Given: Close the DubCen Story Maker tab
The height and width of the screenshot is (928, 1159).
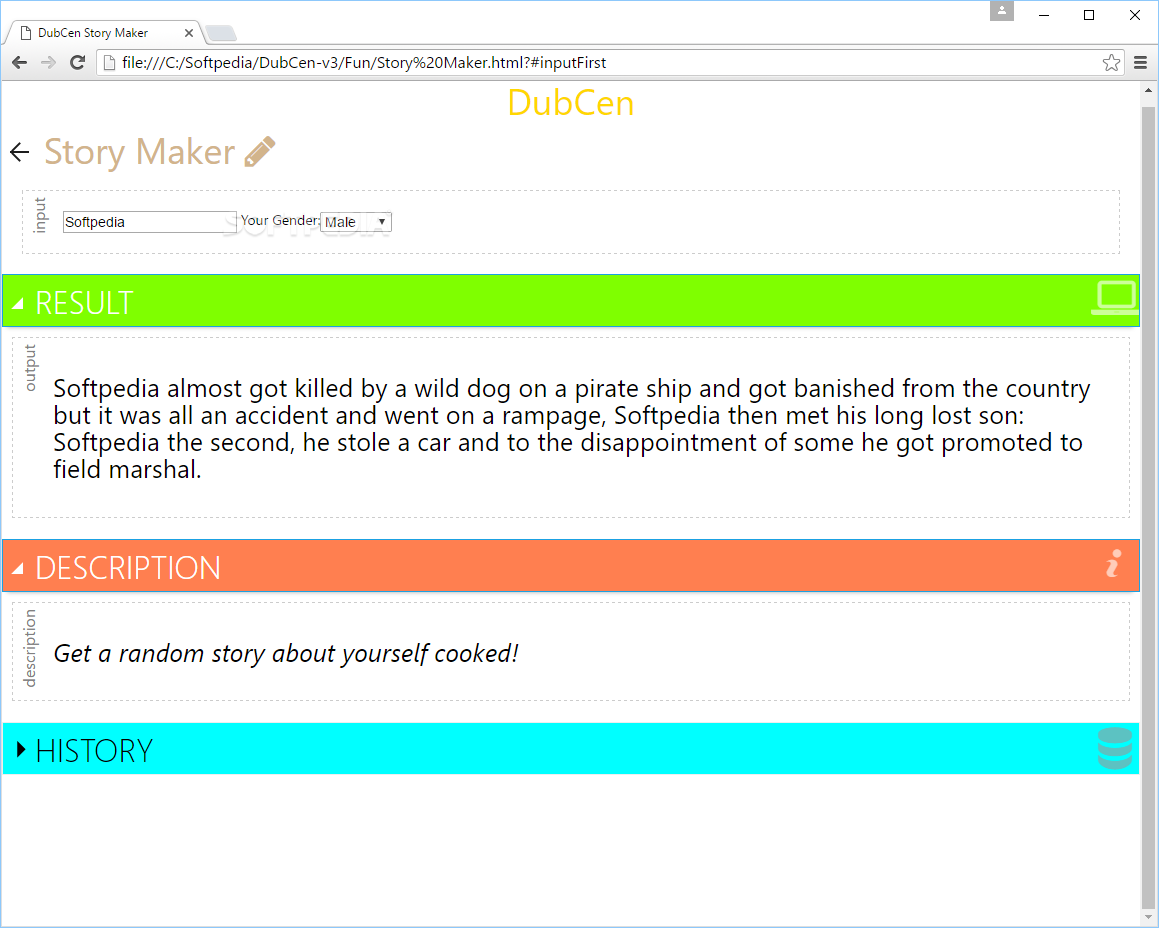Looking at the screenshot, I should click(188, 33).
